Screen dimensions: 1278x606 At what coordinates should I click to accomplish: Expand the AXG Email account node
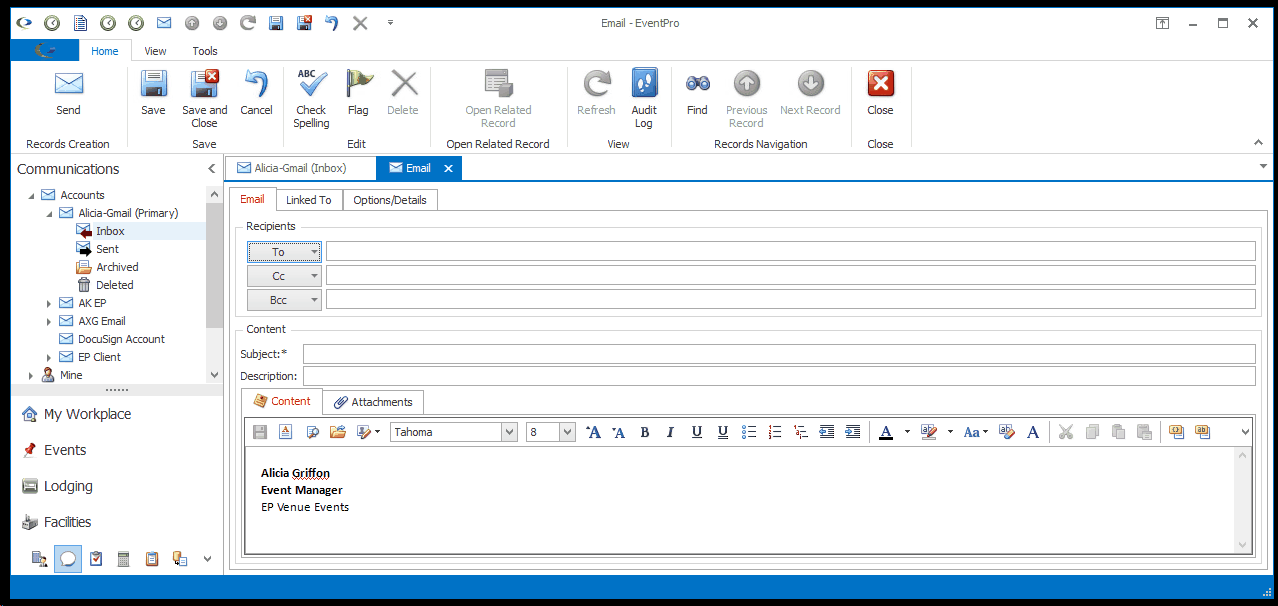49,321
